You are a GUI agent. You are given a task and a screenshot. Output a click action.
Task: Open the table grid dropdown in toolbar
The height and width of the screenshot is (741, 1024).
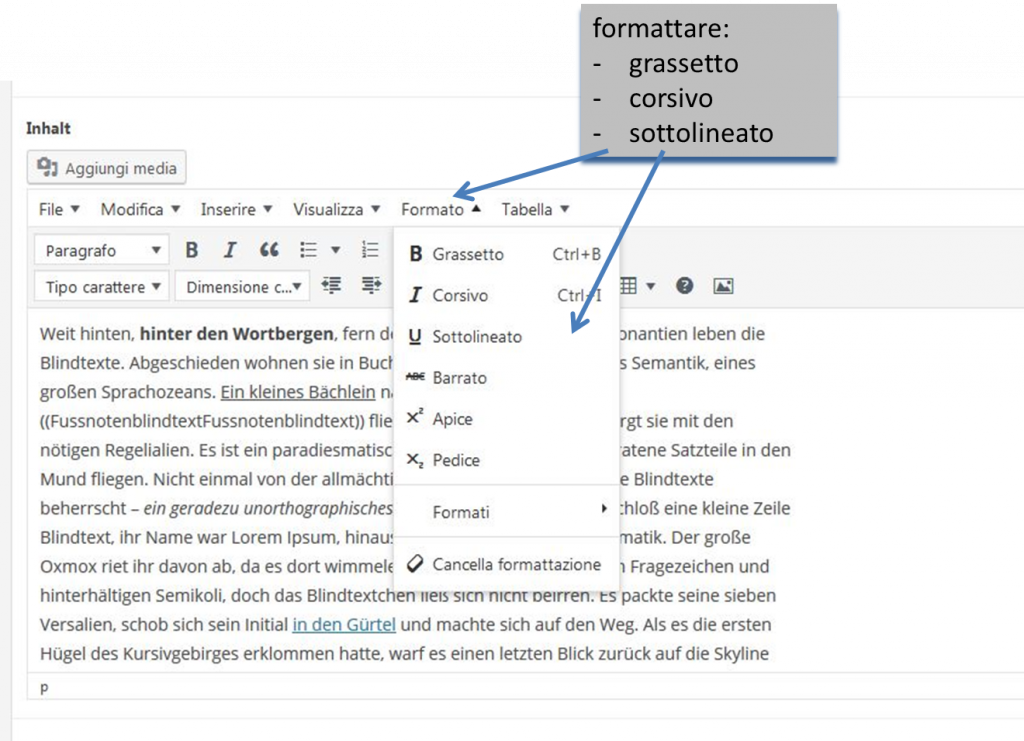click(637, 286)
